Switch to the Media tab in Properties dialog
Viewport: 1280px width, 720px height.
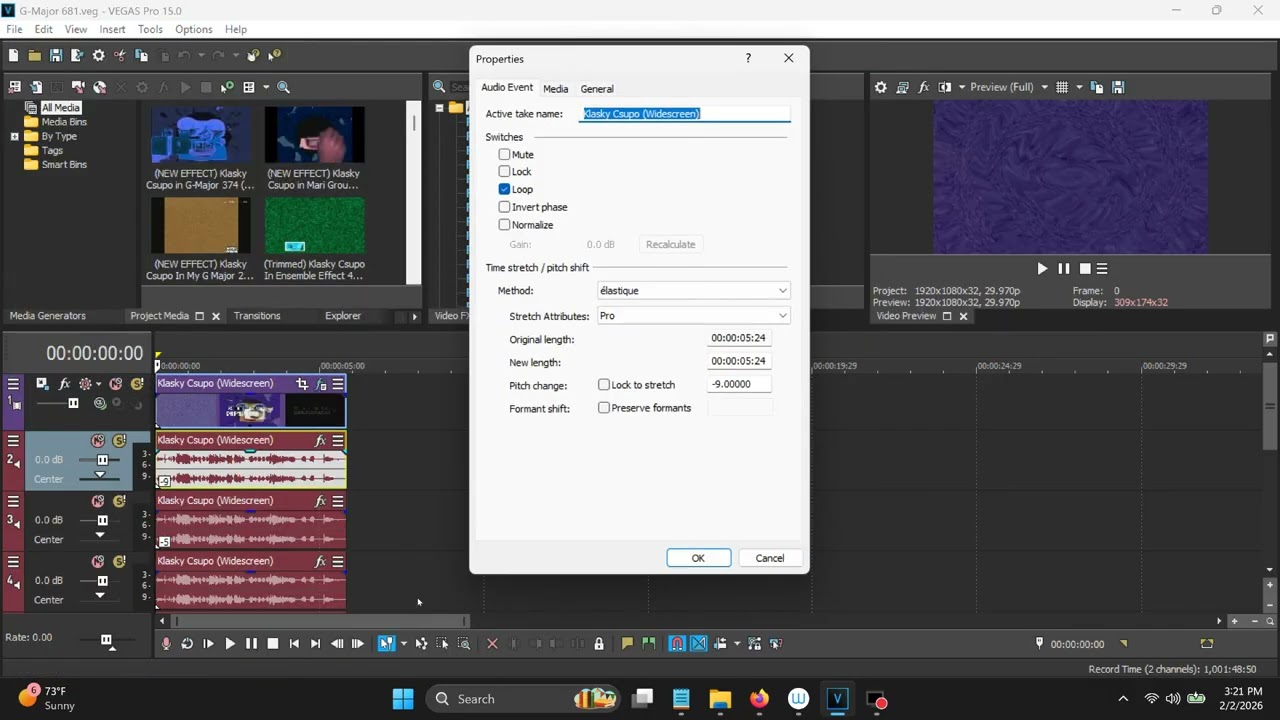(555, 89)
